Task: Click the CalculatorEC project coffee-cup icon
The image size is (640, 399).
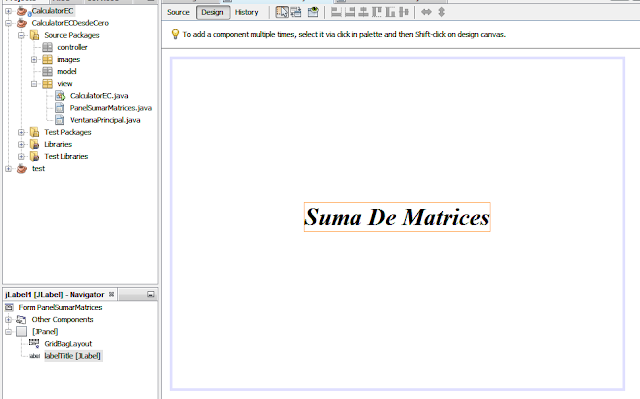Action: (22, 11)
